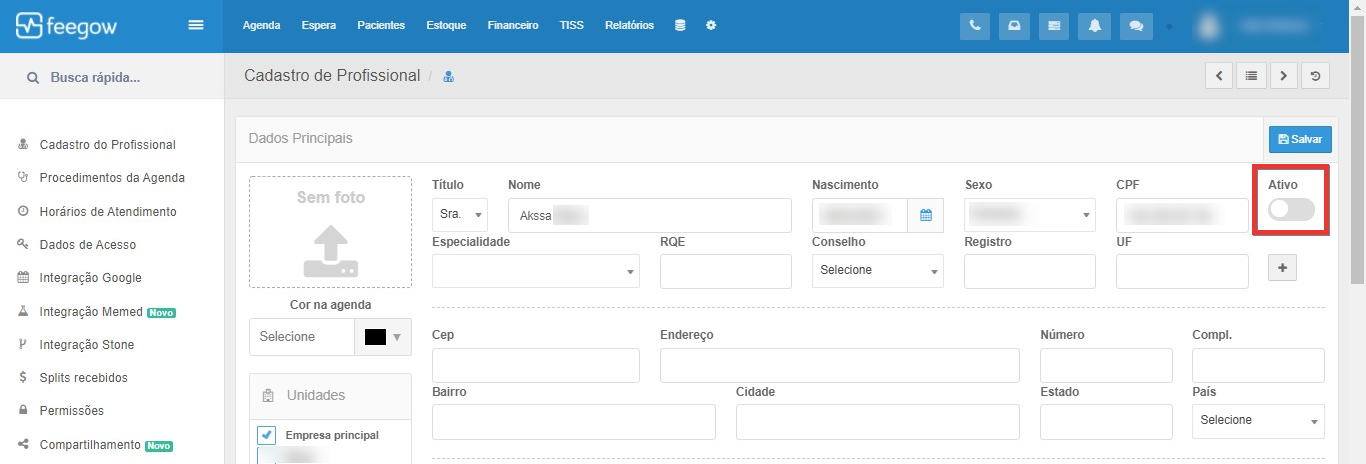Click the Endereço input field

pyautogui.click(x=840, y=366)
